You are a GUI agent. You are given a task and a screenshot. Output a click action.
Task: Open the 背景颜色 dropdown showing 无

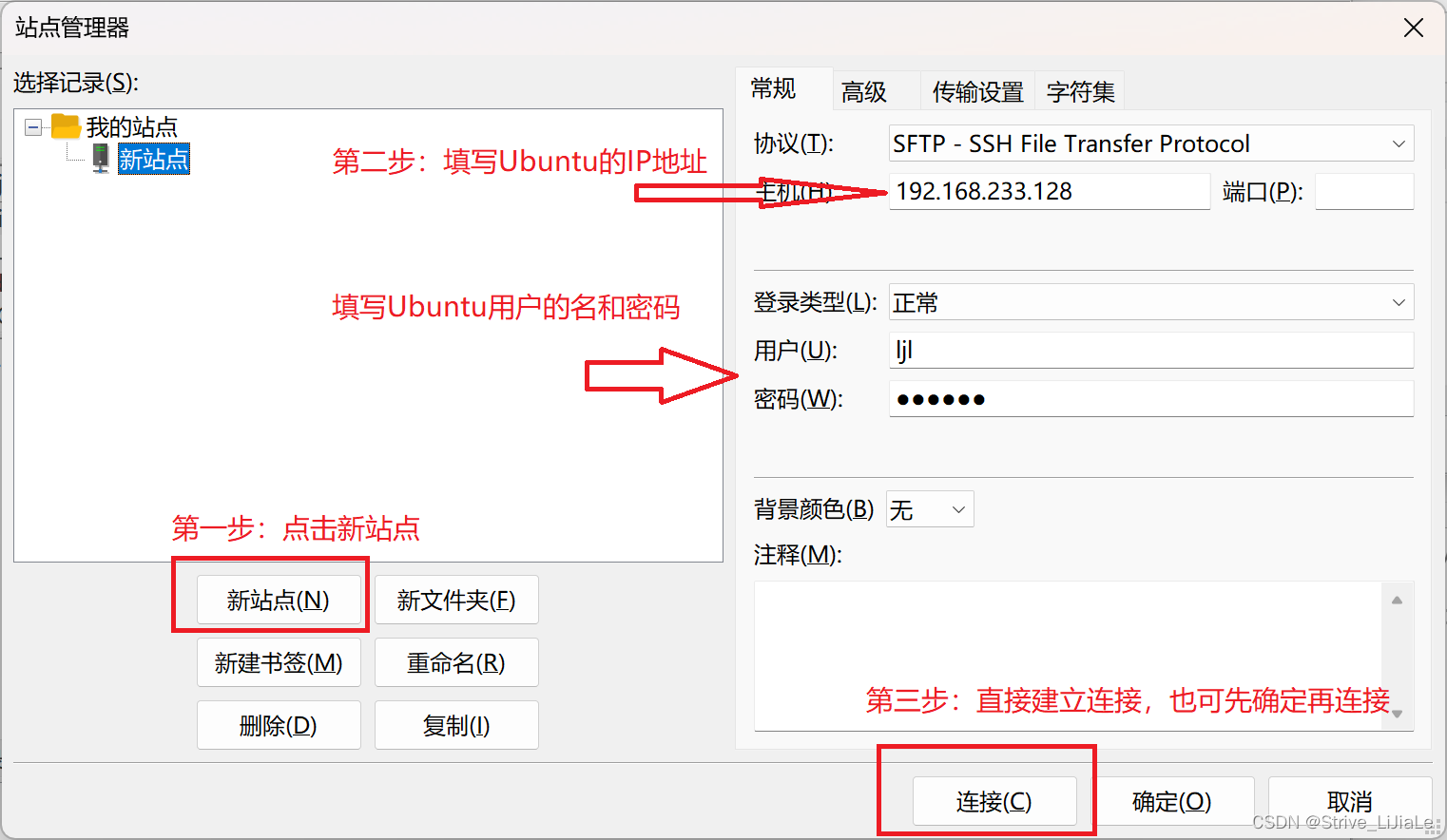[930, 509]
